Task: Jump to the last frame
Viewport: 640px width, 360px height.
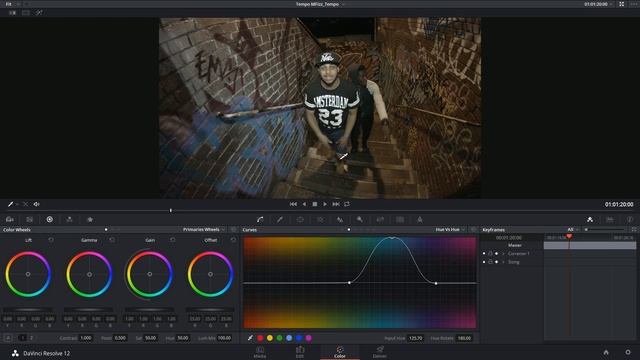Action: coord(336,204)
